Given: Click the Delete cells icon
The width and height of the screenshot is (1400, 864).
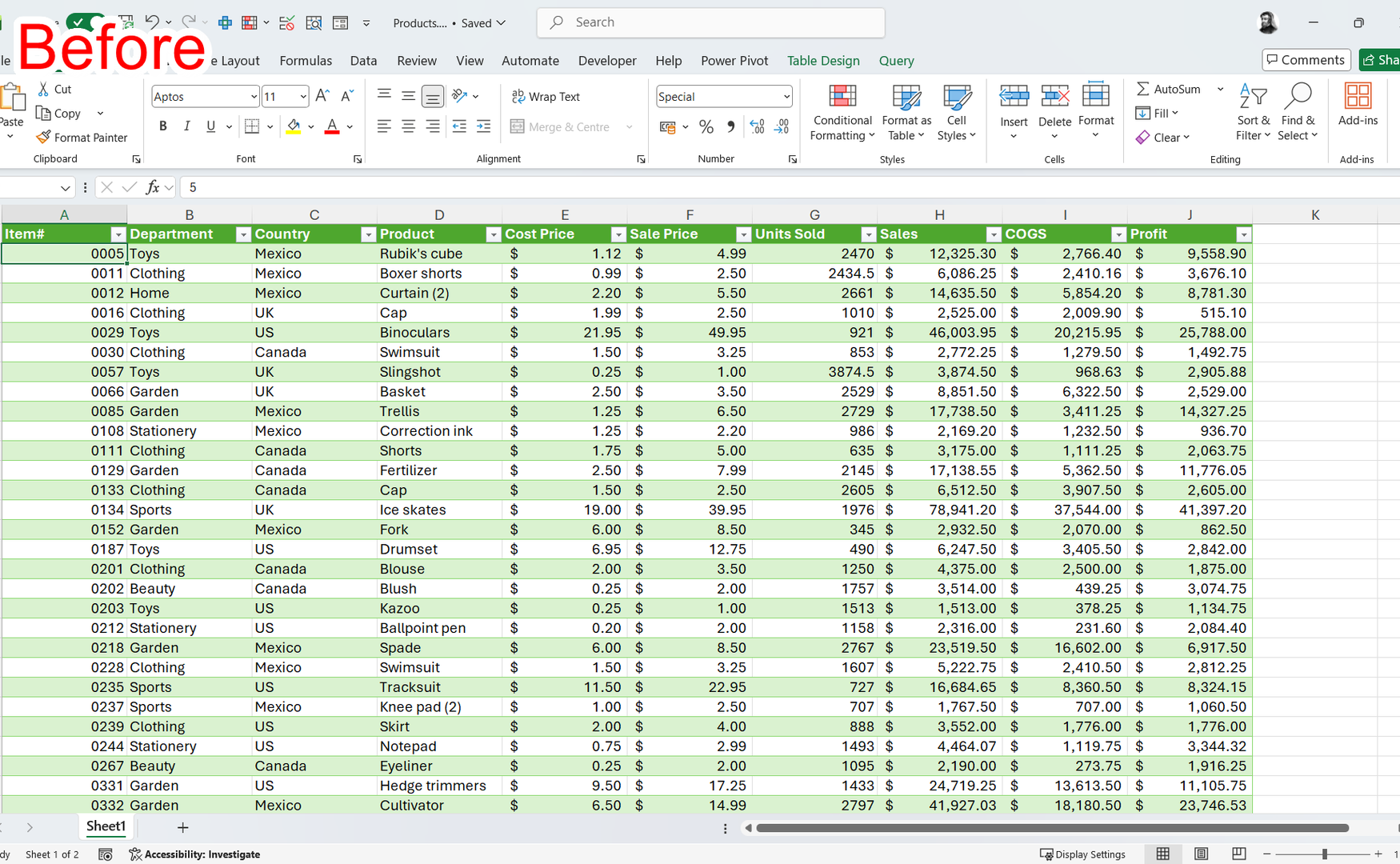Looking at the screenshot, I should click(x=1054, y=98).
